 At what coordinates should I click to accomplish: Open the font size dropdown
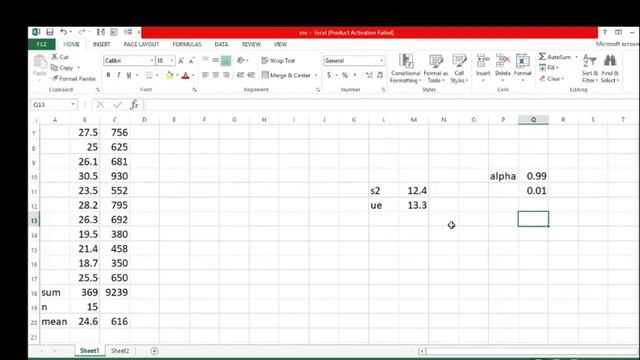click(x=172, y=60)
